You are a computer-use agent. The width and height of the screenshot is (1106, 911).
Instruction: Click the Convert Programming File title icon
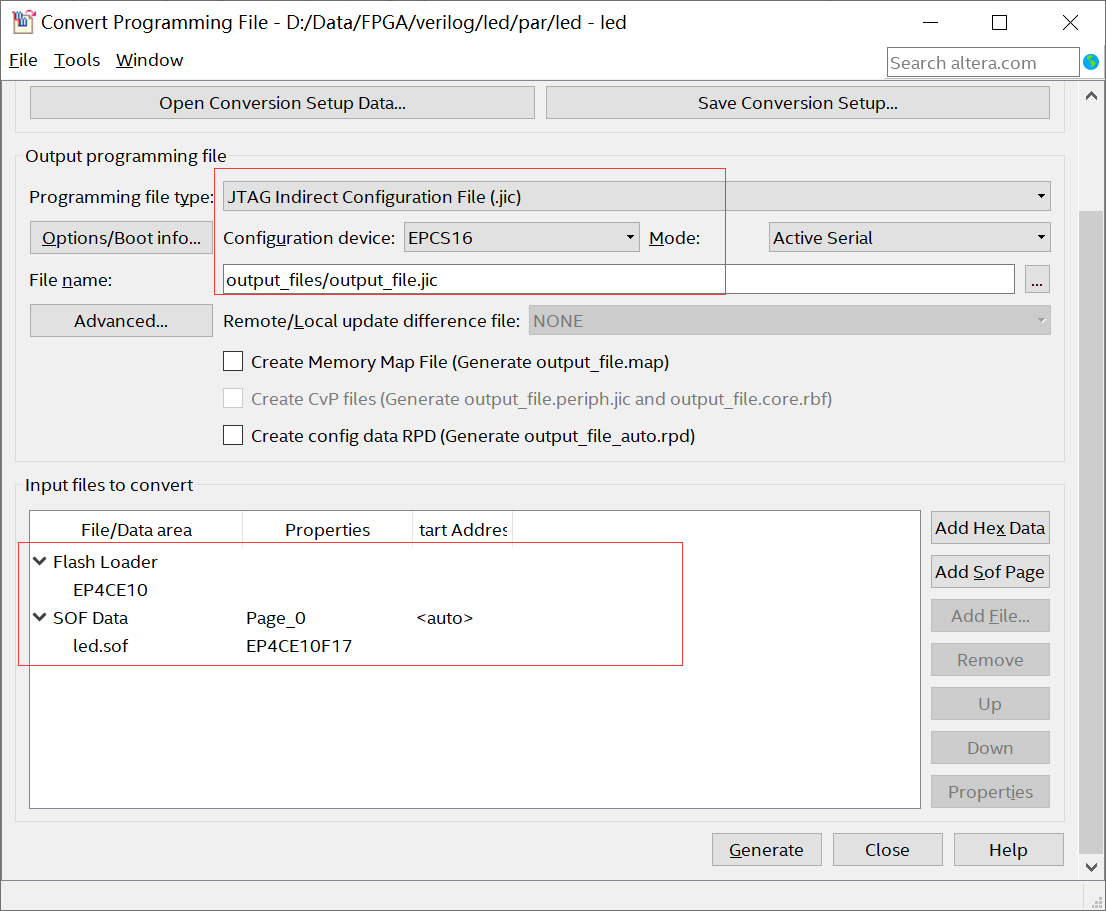pyautogui.click(x=23, y=22)
